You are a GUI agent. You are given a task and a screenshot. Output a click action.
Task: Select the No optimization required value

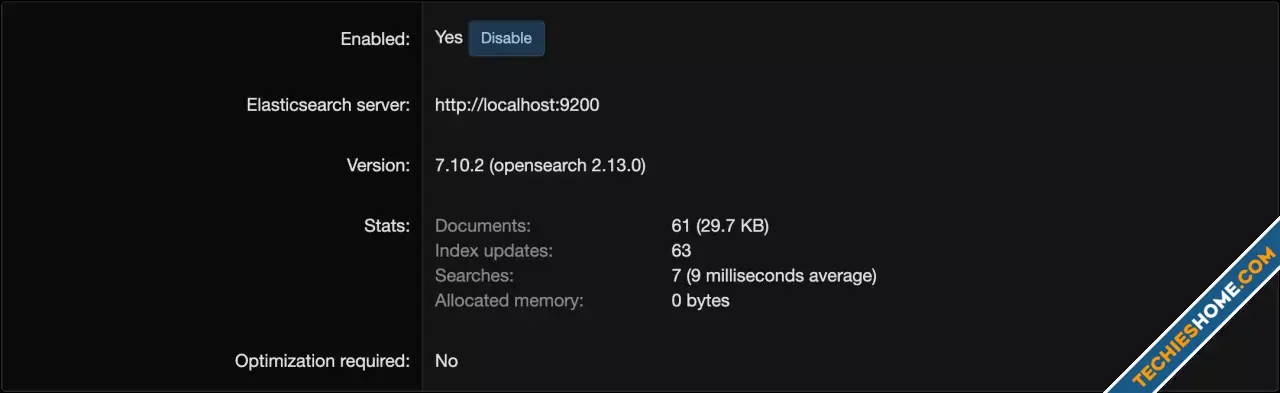(446, 361)
